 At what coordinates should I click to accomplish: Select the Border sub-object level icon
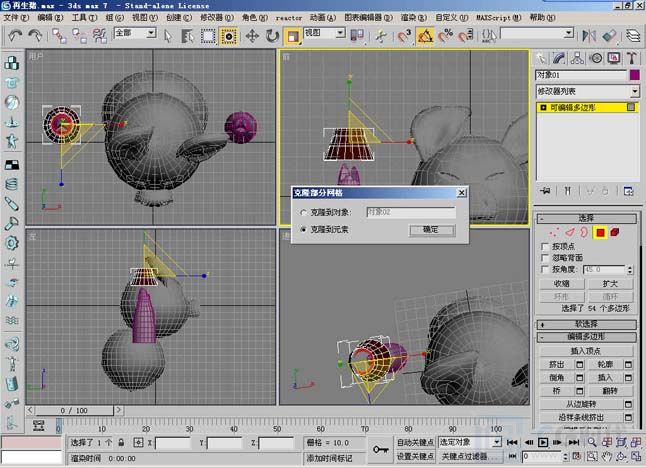pyautogui.click(x=584, y=232)
